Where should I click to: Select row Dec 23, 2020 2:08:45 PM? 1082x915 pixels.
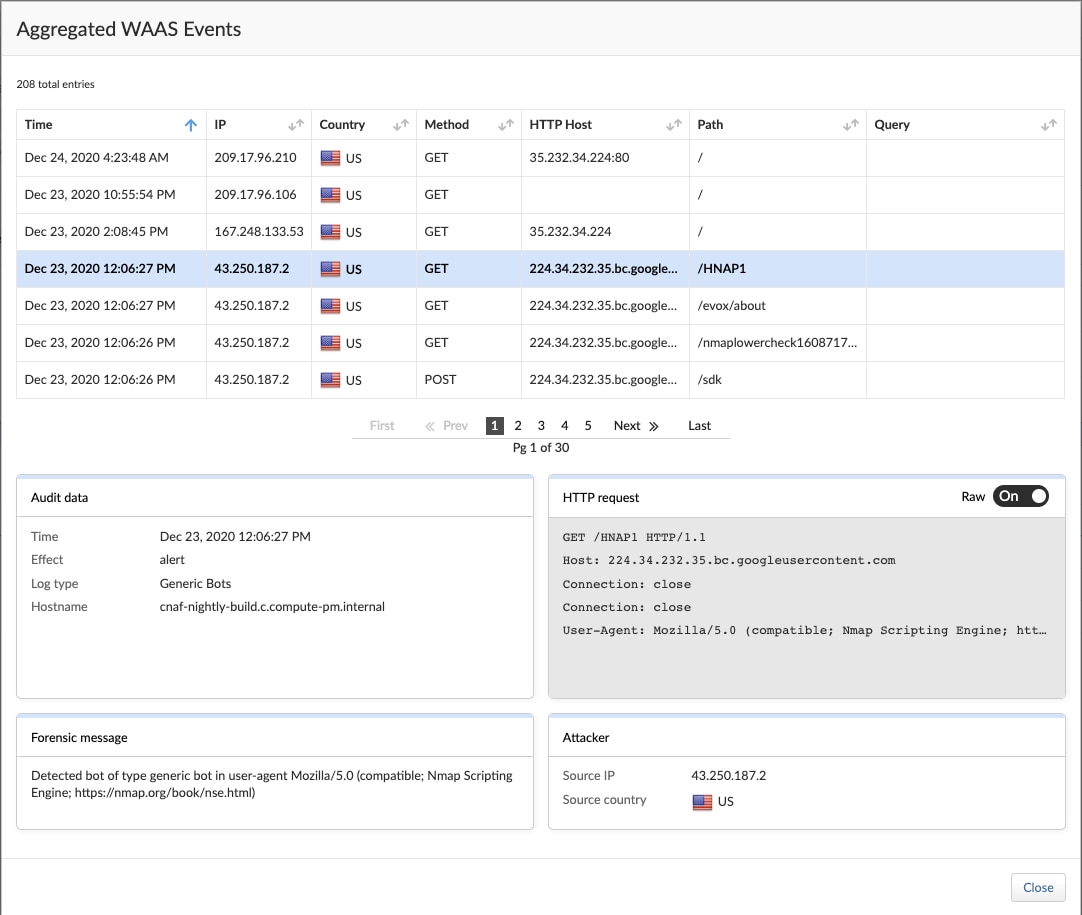click(540, 232)
